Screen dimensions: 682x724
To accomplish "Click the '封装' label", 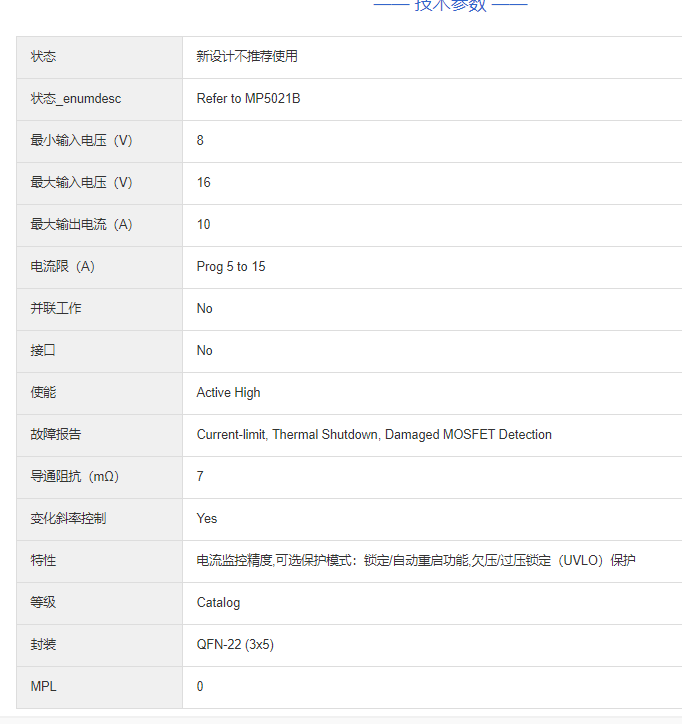I will (x=43, y=645).
